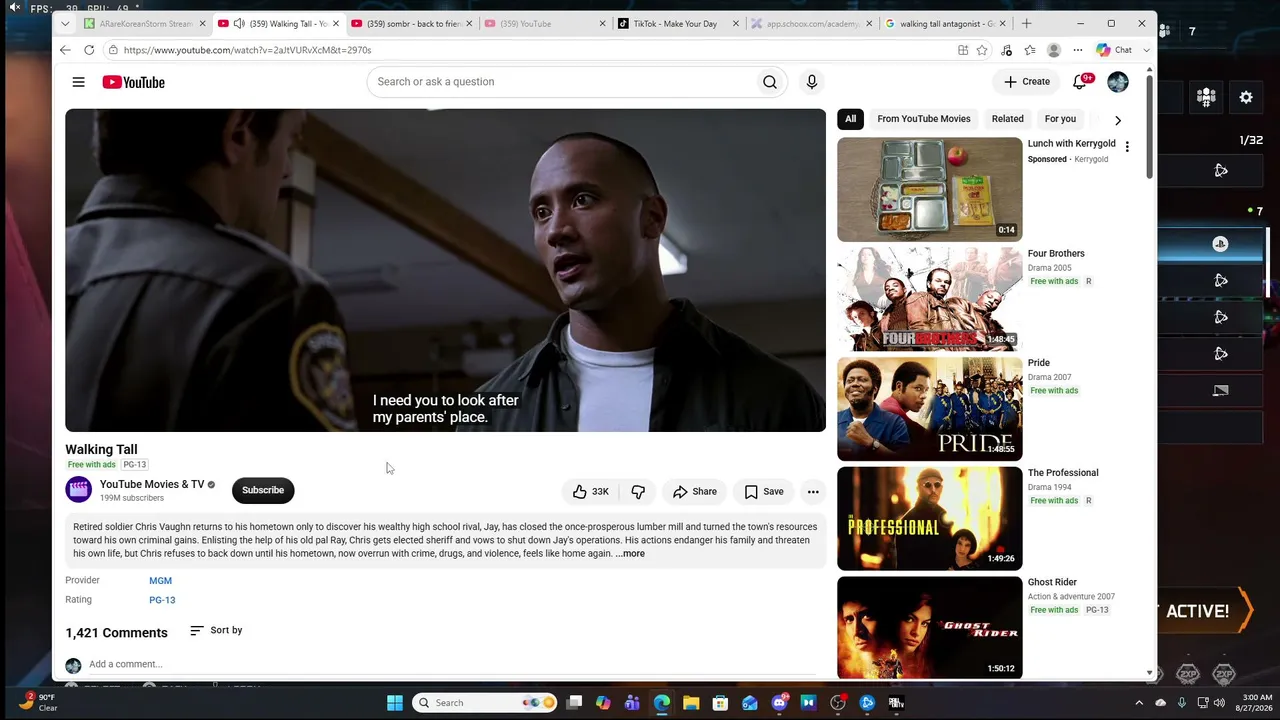Click the search magnifier button
This screenshot has height=720, width=1280.
[770, 82]
